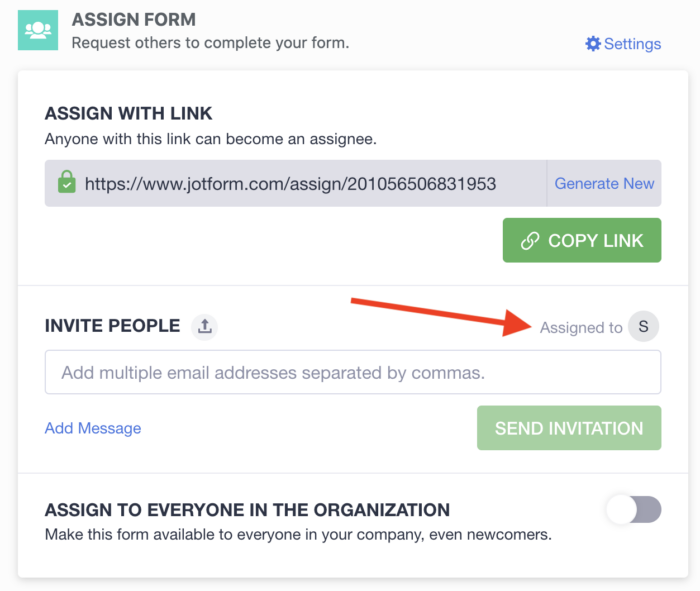Open the "S" assignee avatar
700x591 pixels.
point(643,326)
